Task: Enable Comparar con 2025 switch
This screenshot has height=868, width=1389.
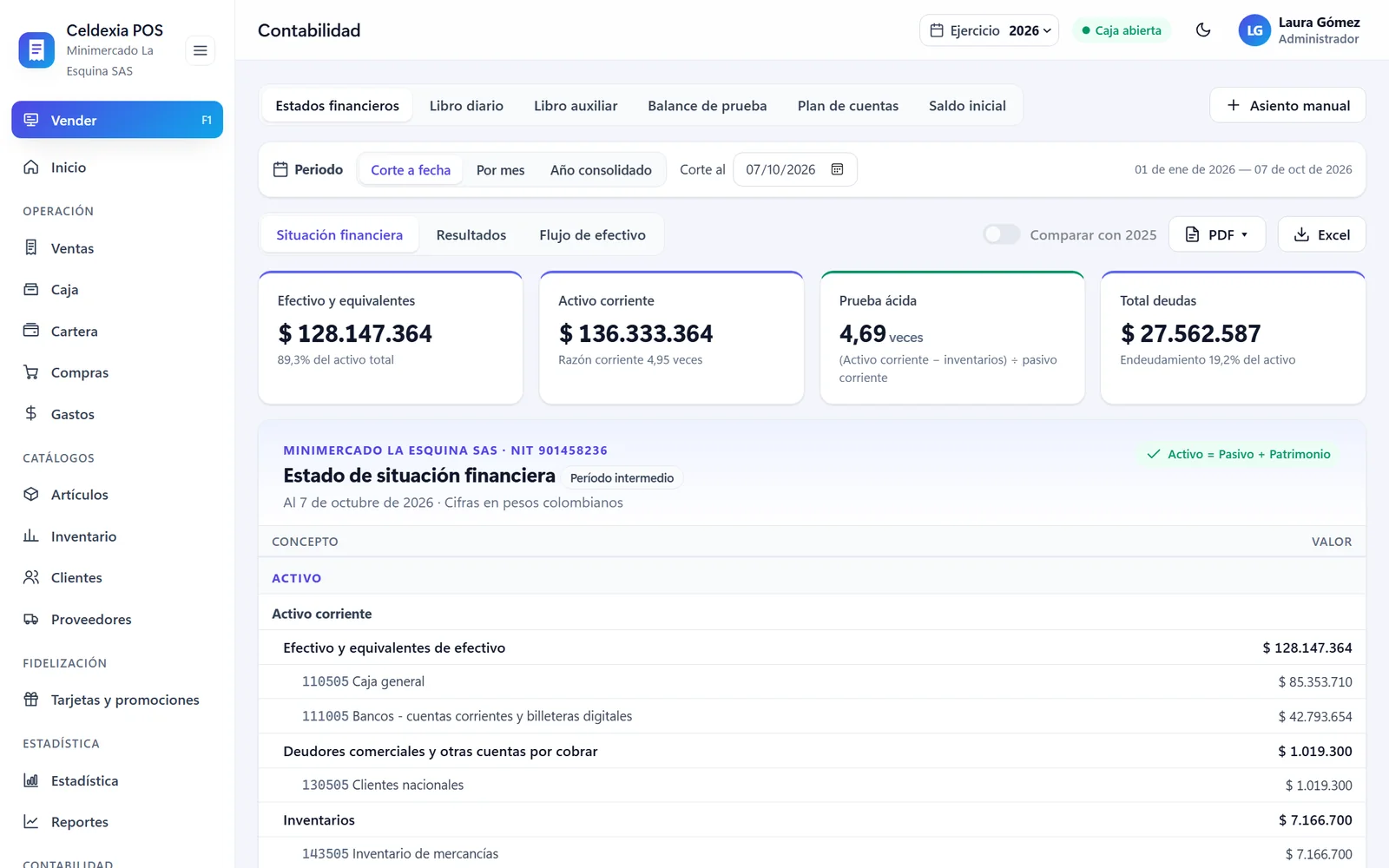Action: coord(1001,234)
